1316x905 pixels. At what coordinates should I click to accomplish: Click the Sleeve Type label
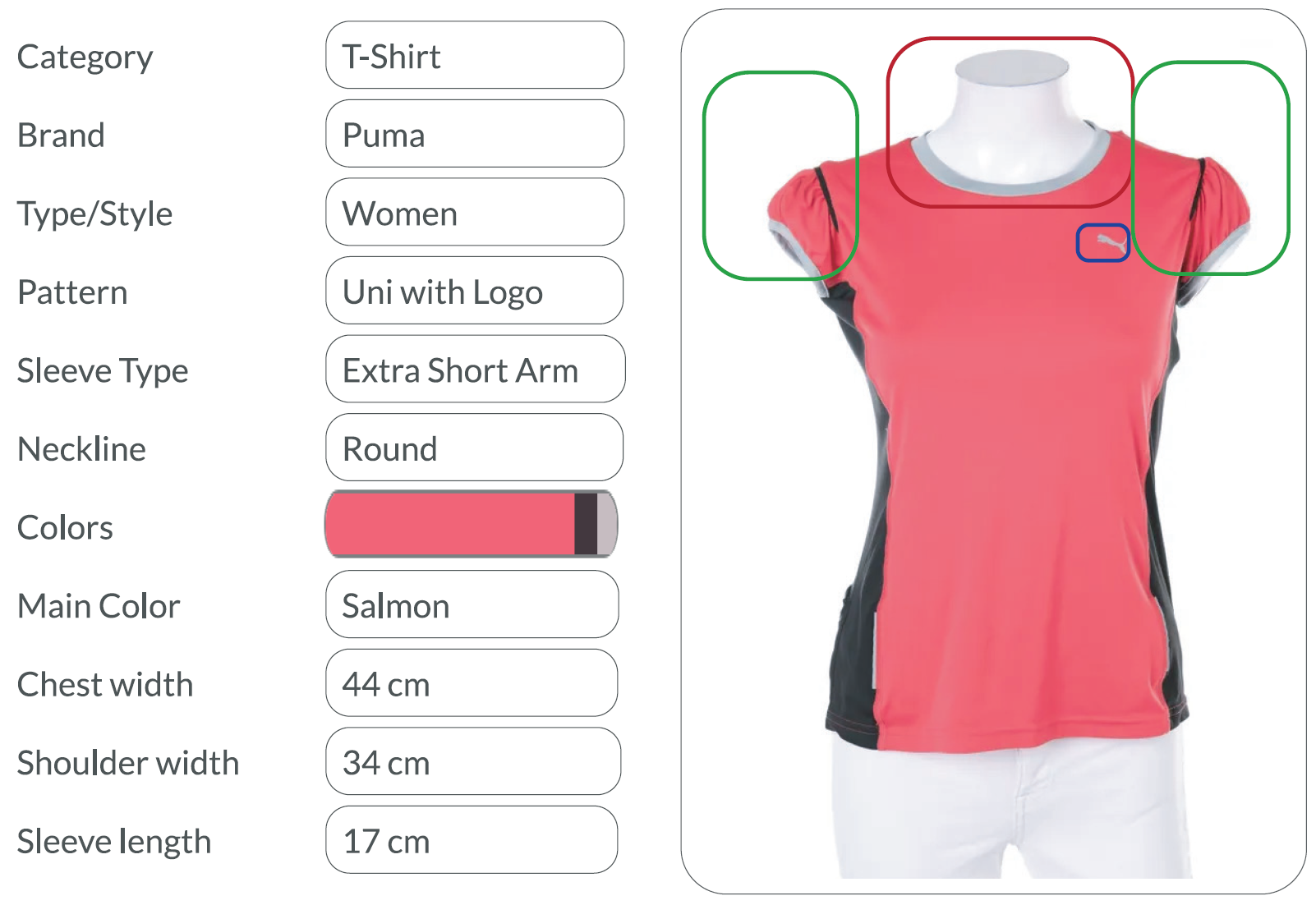(103, 370)
